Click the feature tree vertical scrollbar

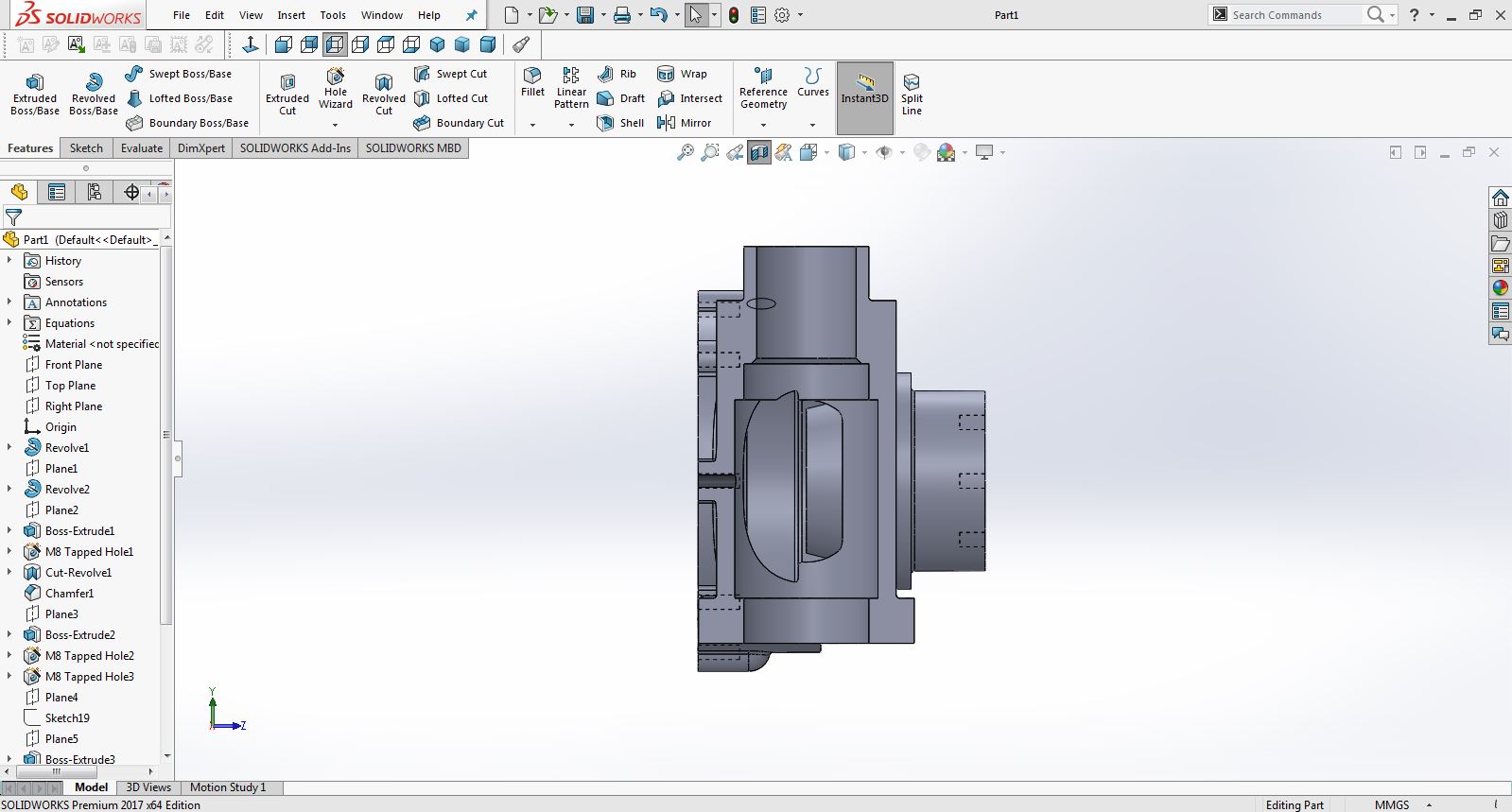(166, 435)
